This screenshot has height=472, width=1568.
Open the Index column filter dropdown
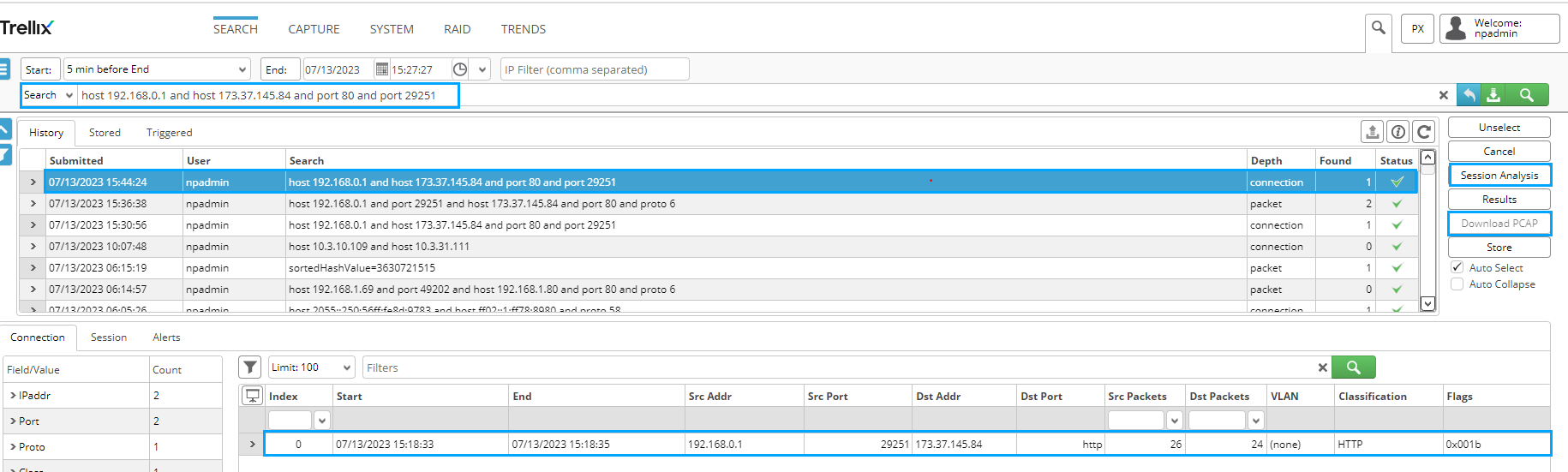(321, 420)
